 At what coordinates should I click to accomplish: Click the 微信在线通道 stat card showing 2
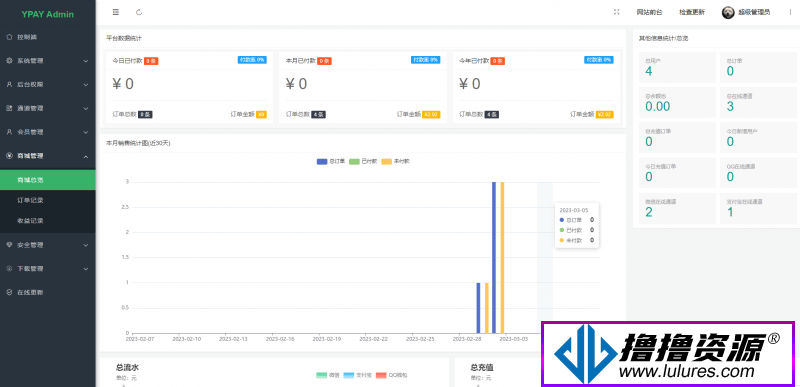(677, 208)
